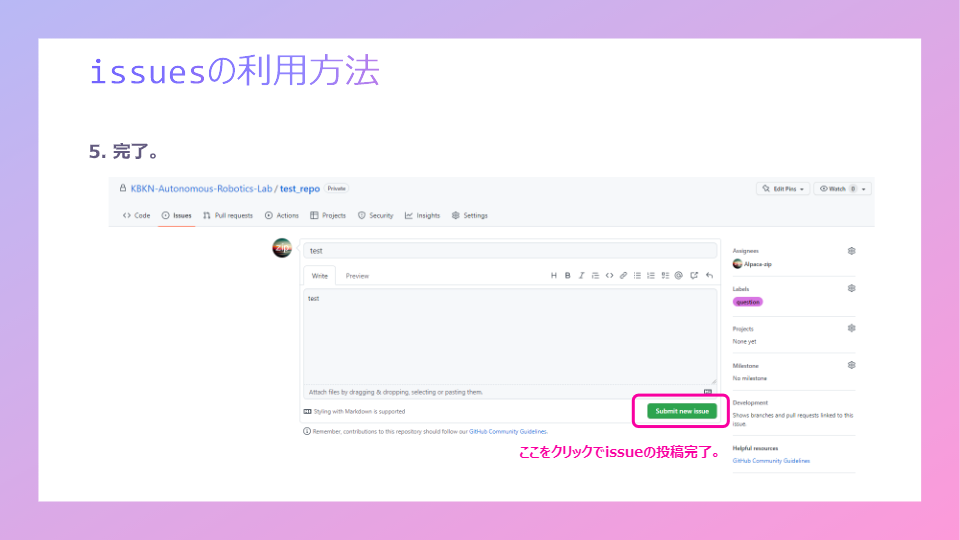
Task: Click the Heading formatting icon
Action: [x=553, y=276]
